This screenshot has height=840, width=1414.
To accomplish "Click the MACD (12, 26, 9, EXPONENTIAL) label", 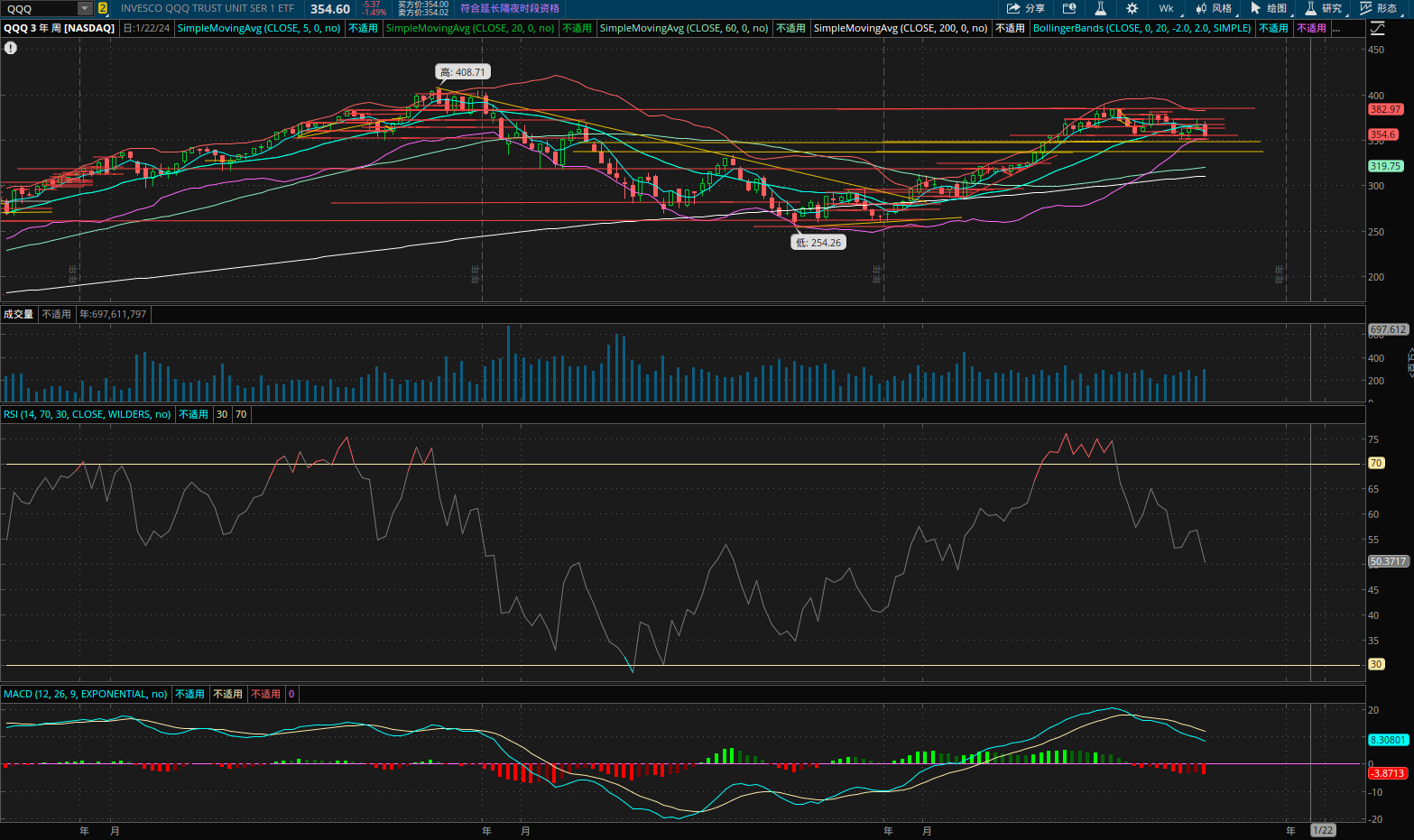I will click(86, 694).
